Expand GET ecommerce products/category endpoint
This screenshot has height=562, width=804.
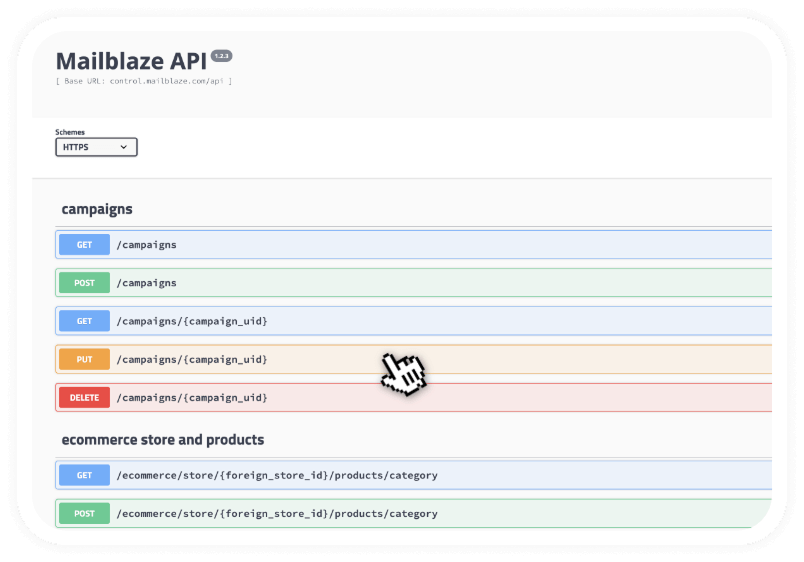[413, 475]
